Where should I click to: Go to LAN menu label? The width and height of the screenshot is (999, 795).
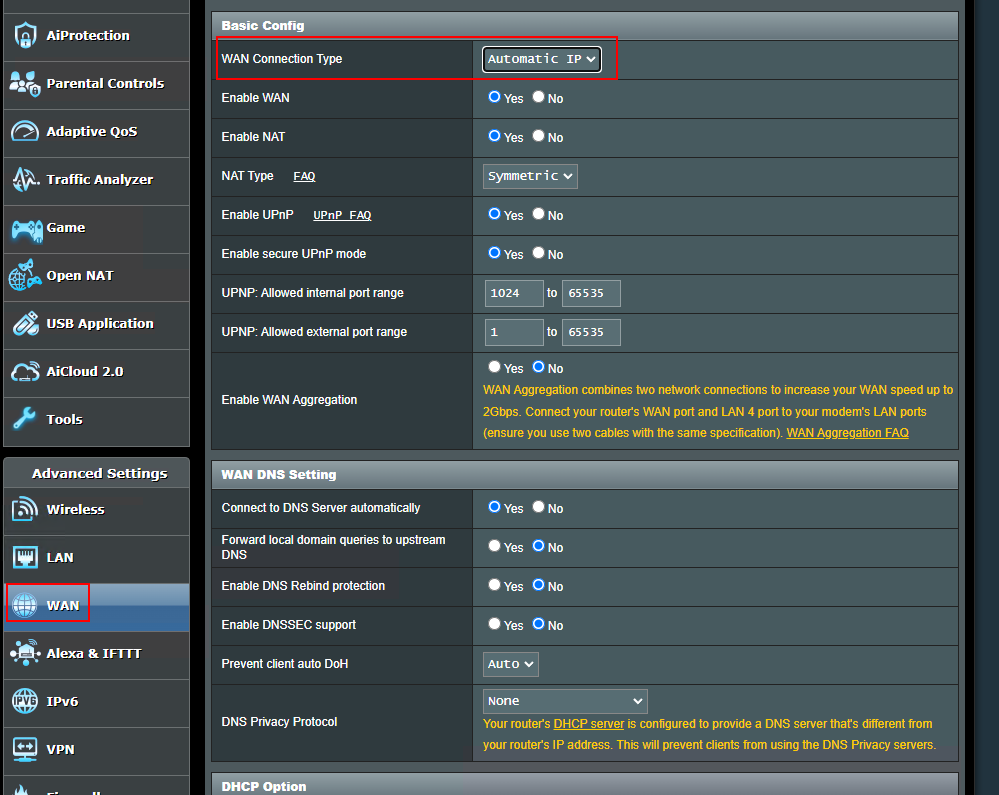tap(60, 557)
